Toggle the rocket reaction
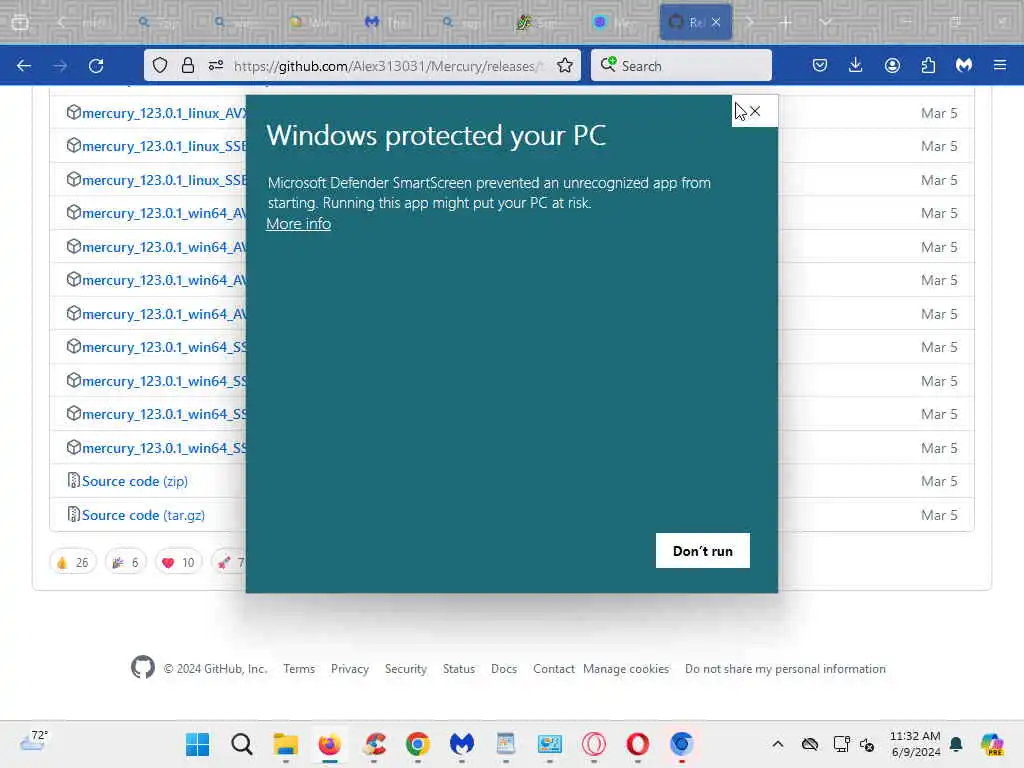1024x768 pixels. pyautogui.click(x=229, y=562)
